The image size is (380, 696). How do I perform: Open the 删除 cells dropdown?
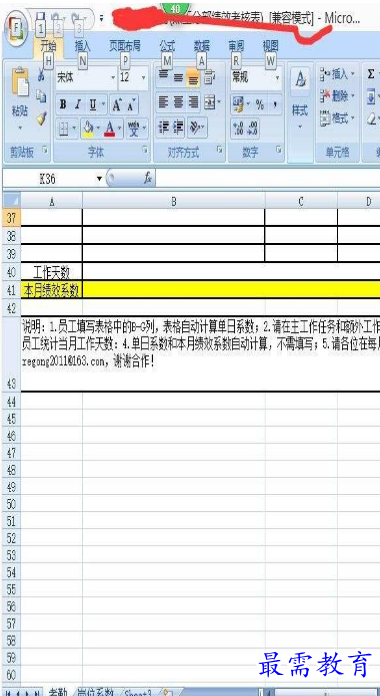(337, 96)
